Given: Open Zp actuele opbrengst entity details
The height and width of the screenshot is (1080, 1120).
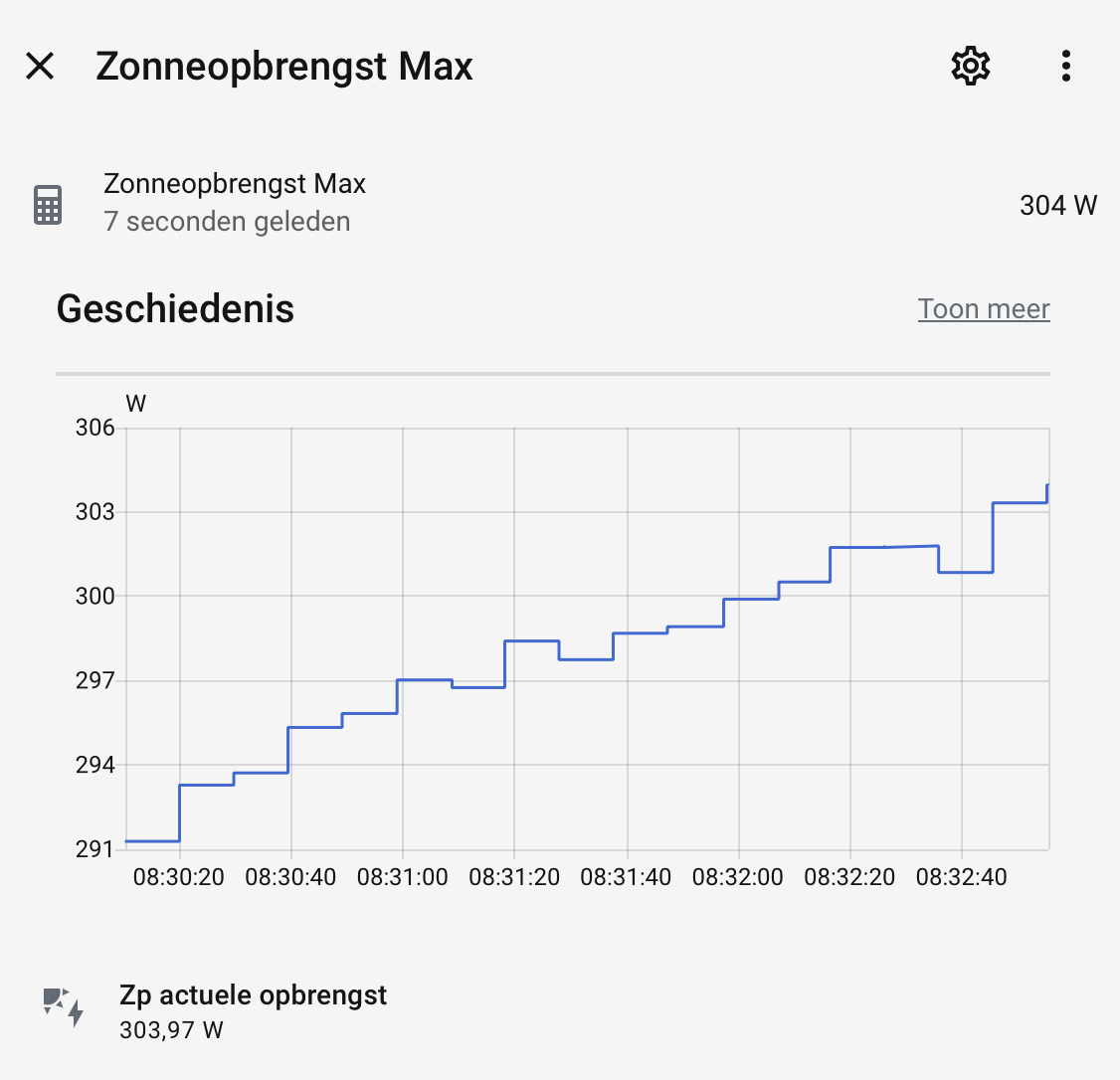Looking at the screenshot, I should (560, 1010).
